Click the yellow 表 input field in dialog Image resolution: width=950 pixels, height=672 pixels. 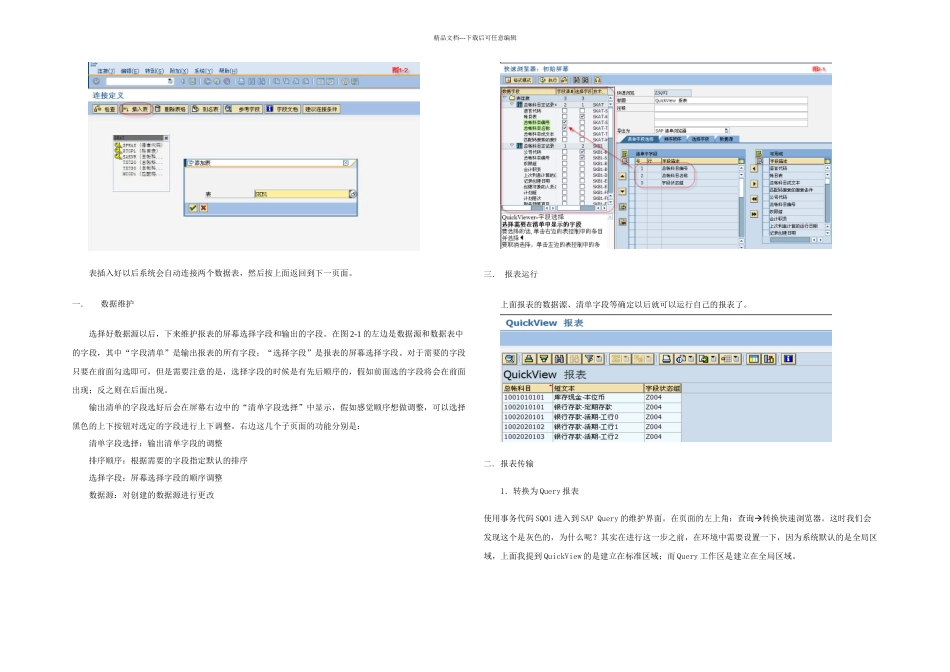pos(302,194)
